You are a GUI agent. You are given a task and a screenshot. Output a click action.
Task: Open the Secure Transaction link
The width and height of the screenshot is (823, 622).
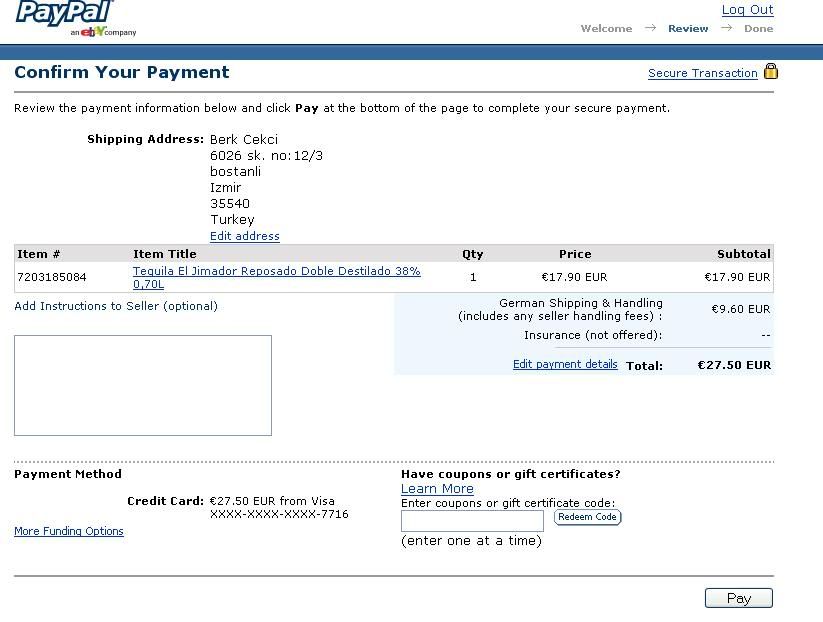(703, 73)
